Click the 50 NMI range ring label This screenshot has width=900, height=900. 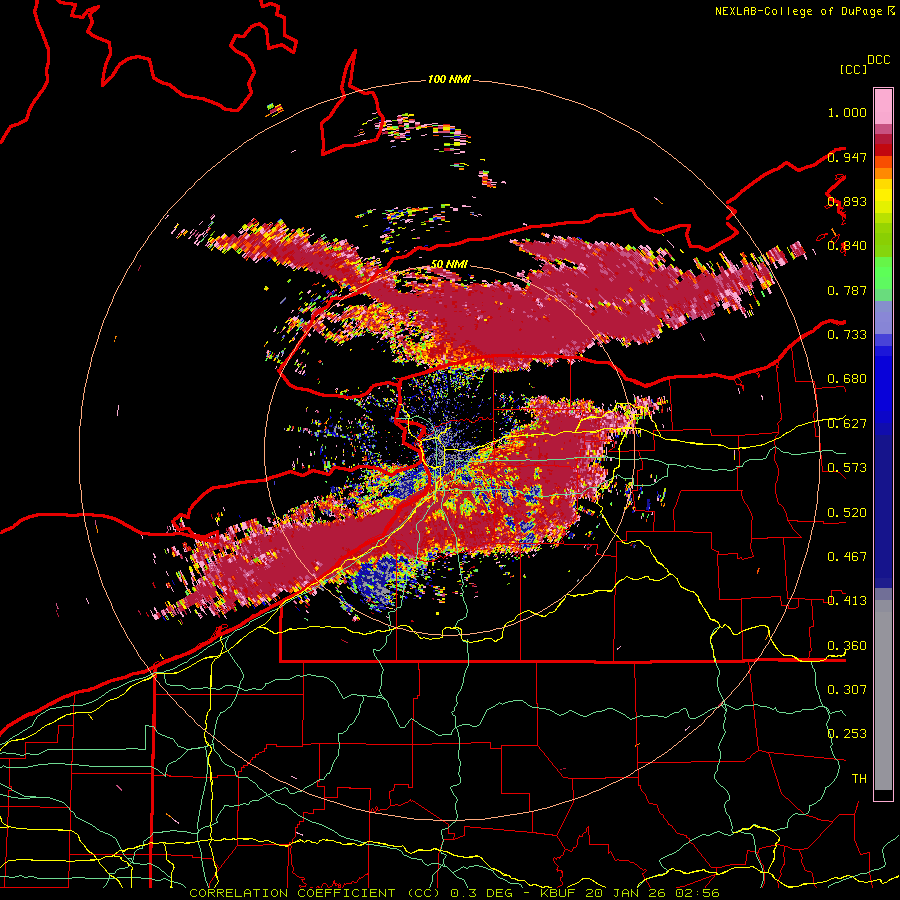pos(449,265)
